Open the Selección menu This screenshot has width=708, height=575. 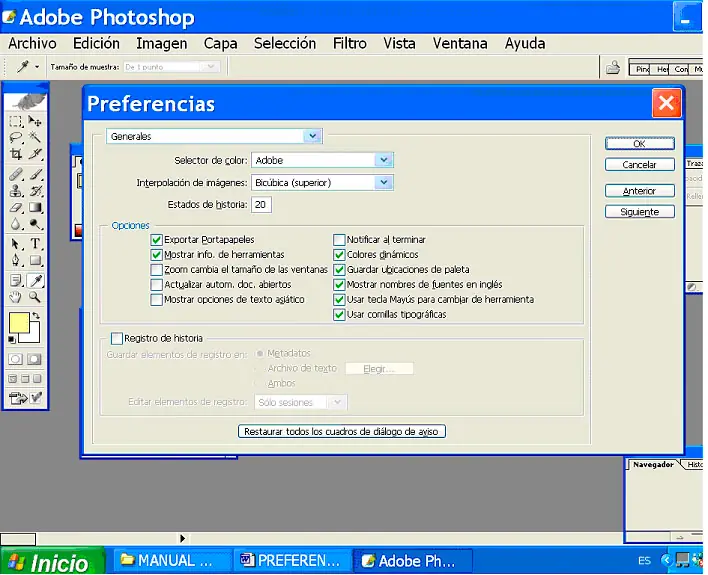285,43
